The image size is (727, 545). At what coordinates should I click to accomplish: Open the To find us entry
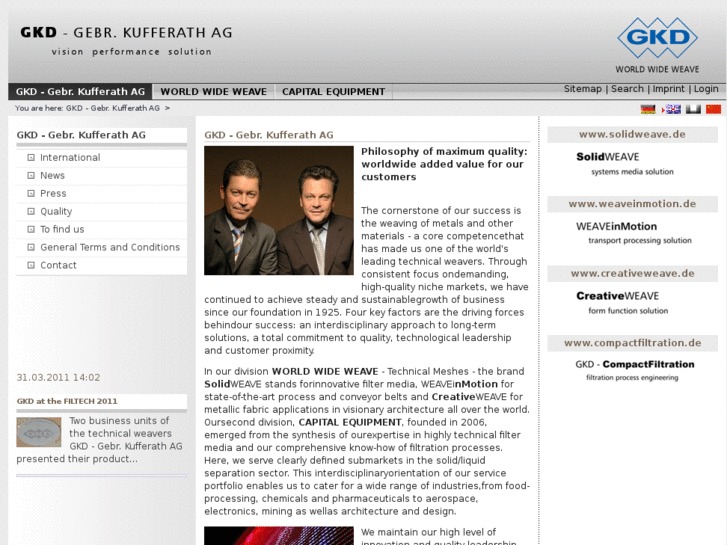pos(62,230)
